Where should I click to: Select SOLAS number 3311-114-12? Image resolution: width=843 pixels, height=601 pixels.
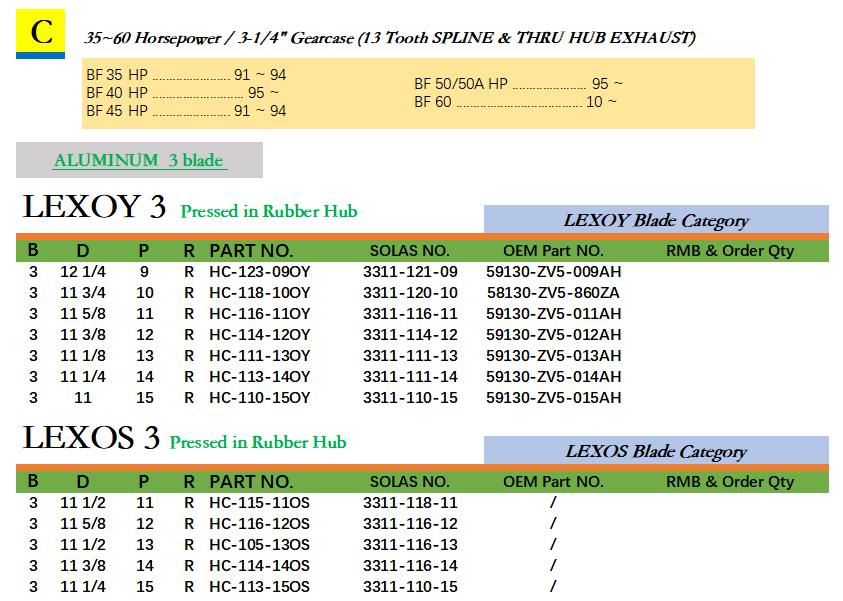click(x=410, y=334)
